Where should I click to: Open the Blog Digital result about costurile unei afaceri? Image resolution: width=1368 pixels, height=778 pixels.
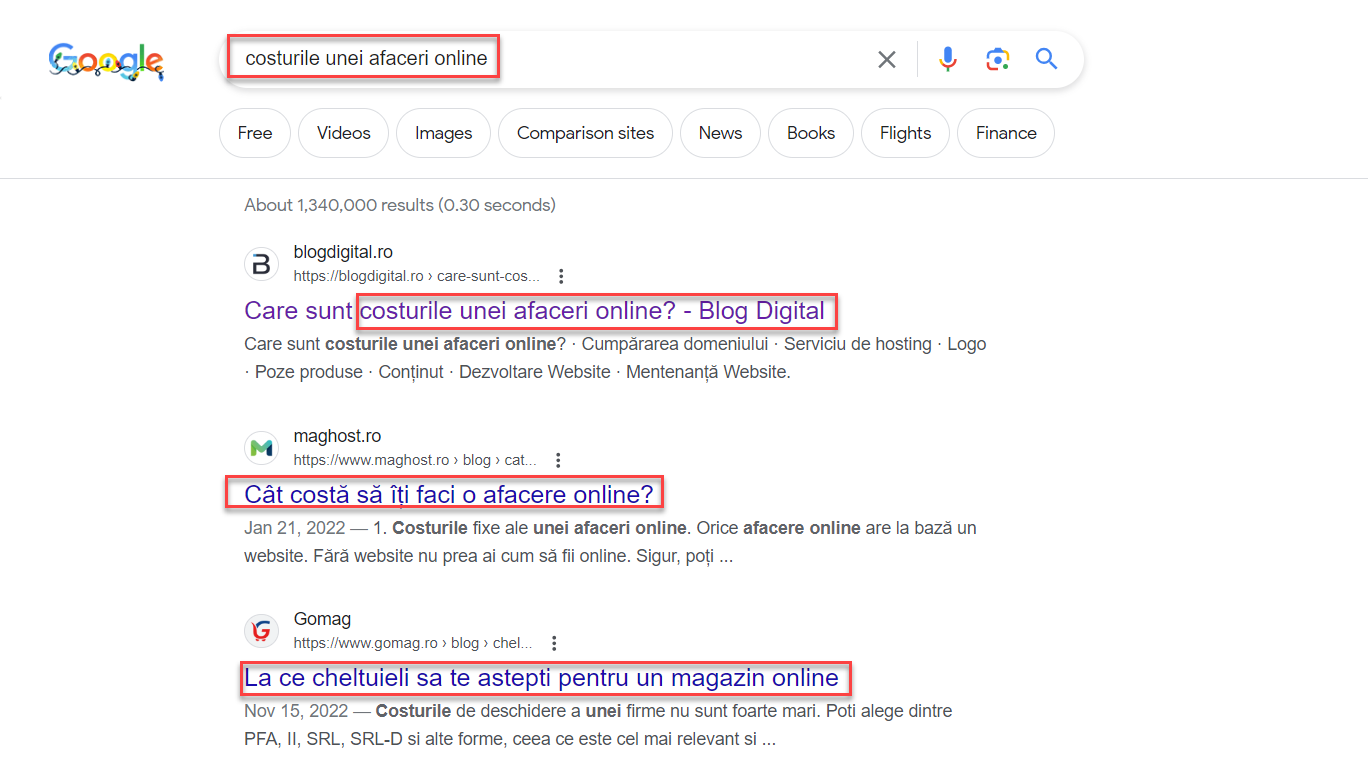(x=539, y=311)
